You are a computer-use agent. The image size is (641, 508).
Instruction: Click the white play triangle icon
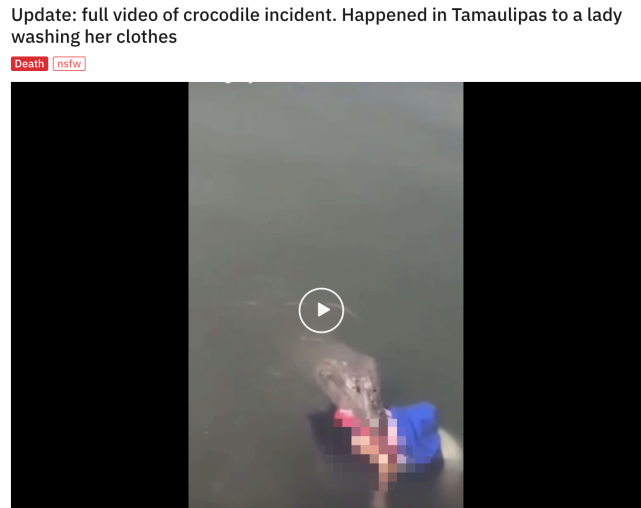point(324,310)
